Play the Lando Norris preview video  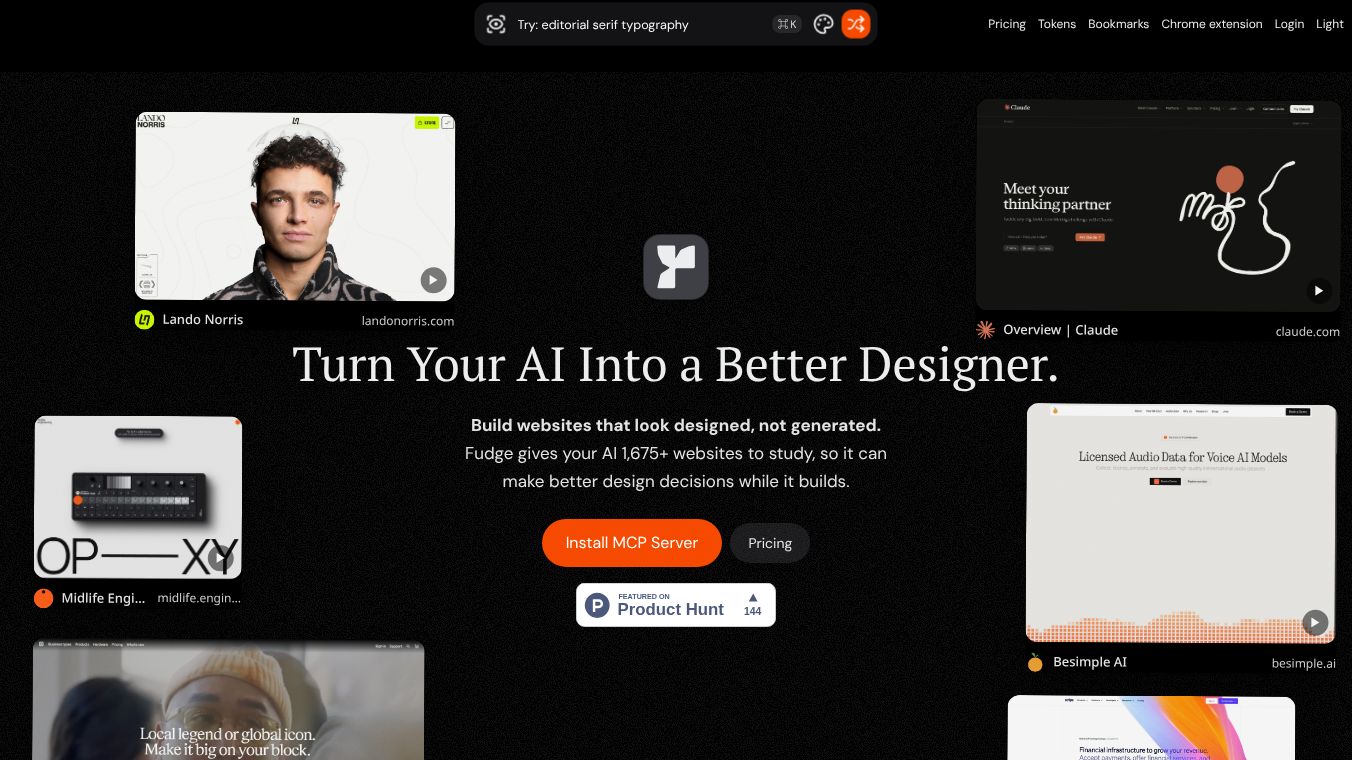click(433, 280)
